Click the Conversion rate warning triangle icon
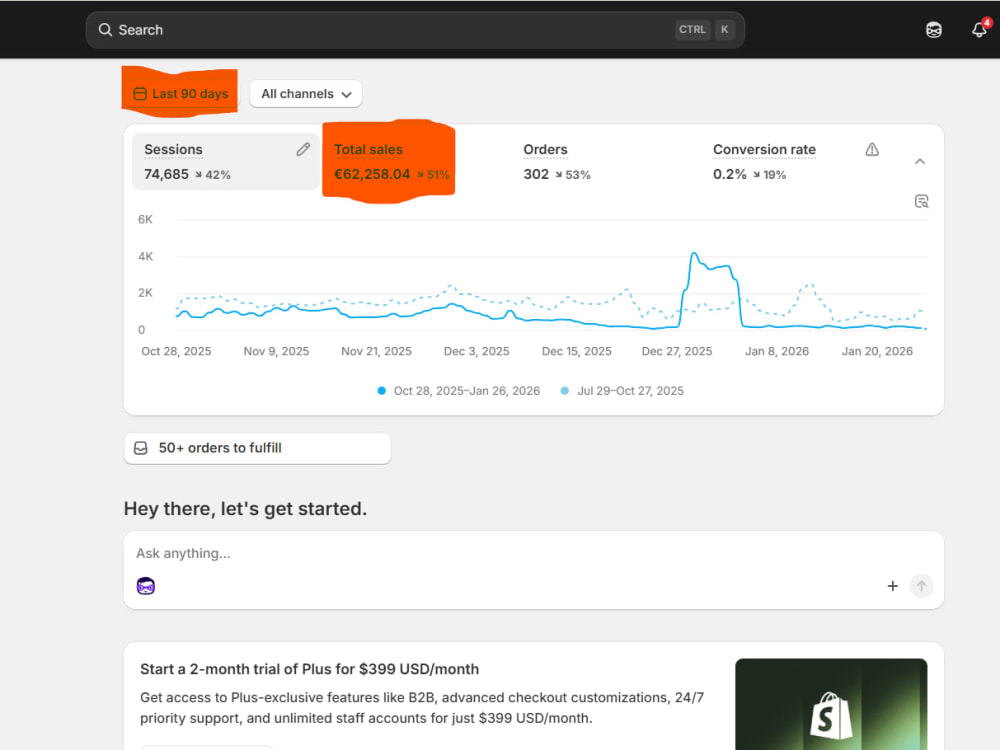Image resolution: width=1000 pixels, height=750 pixels. pyautogui.click(x=872, y=150)
